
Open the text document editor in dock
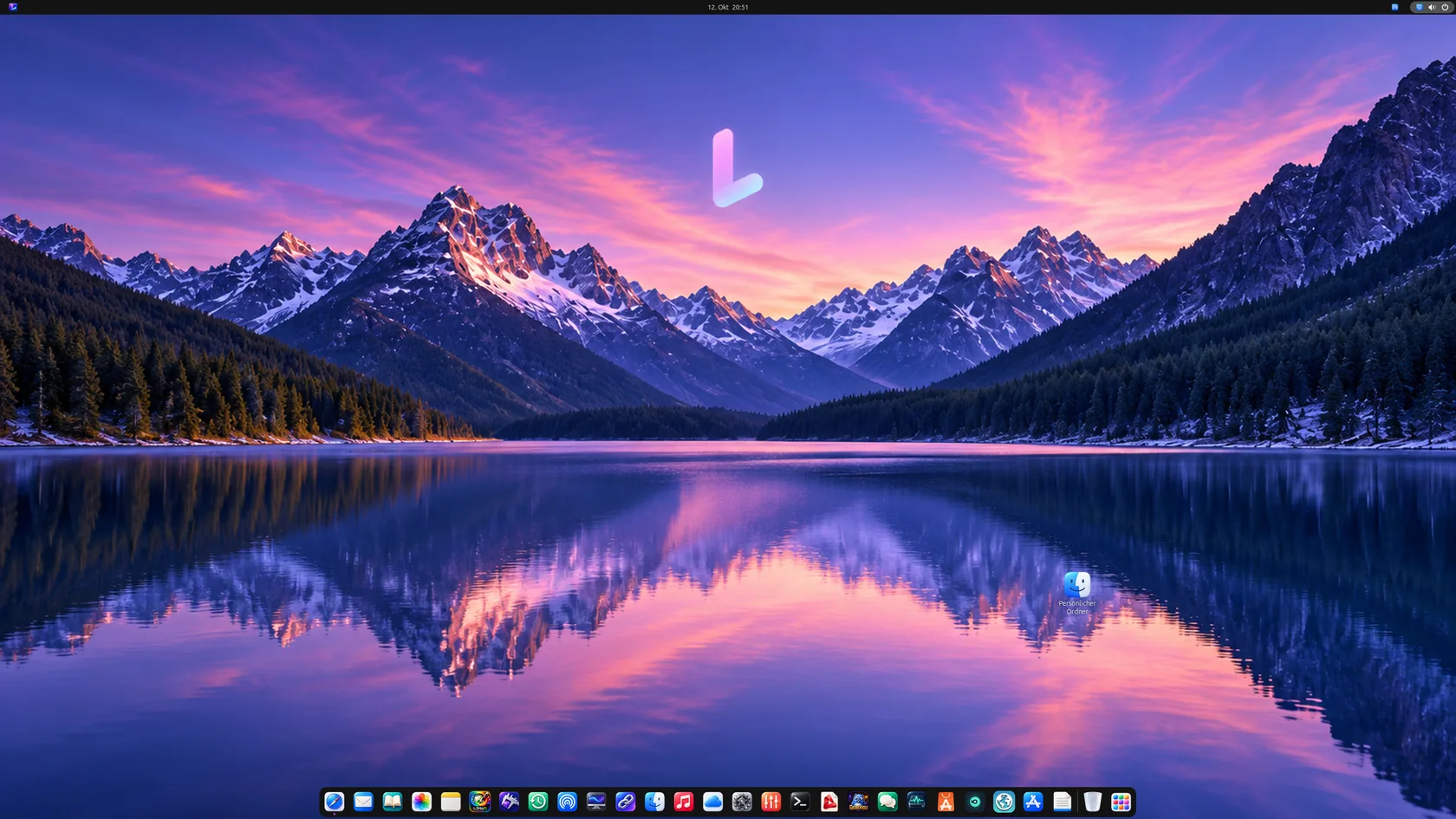(x=1063, y=802)
